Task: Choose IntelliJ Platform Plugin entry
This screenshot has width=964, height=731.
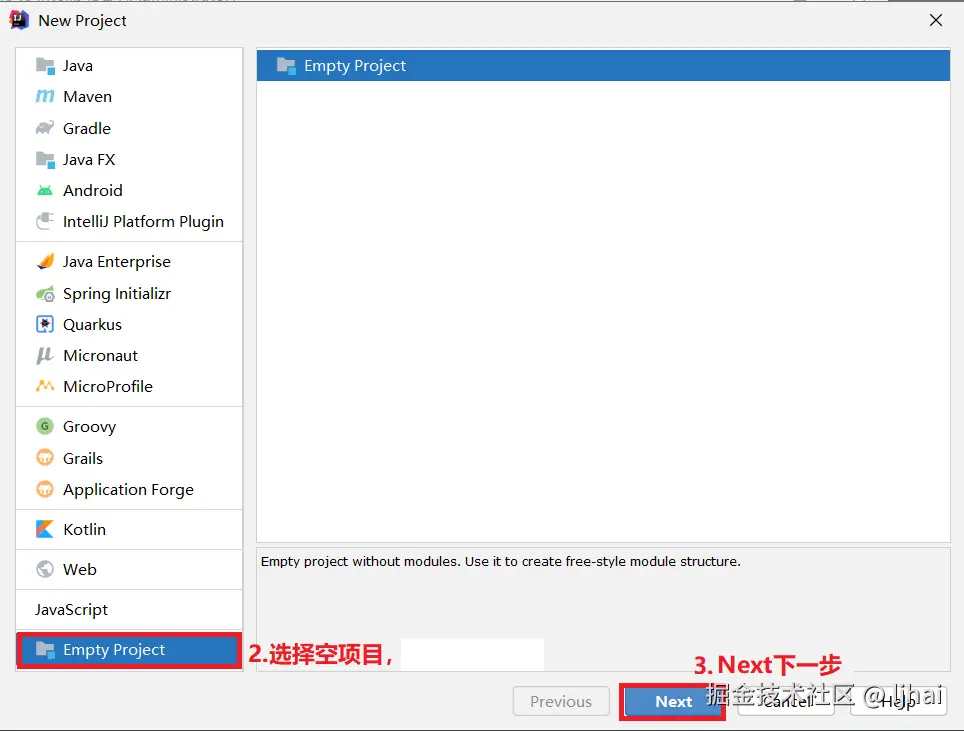Action: pos(129,221)
